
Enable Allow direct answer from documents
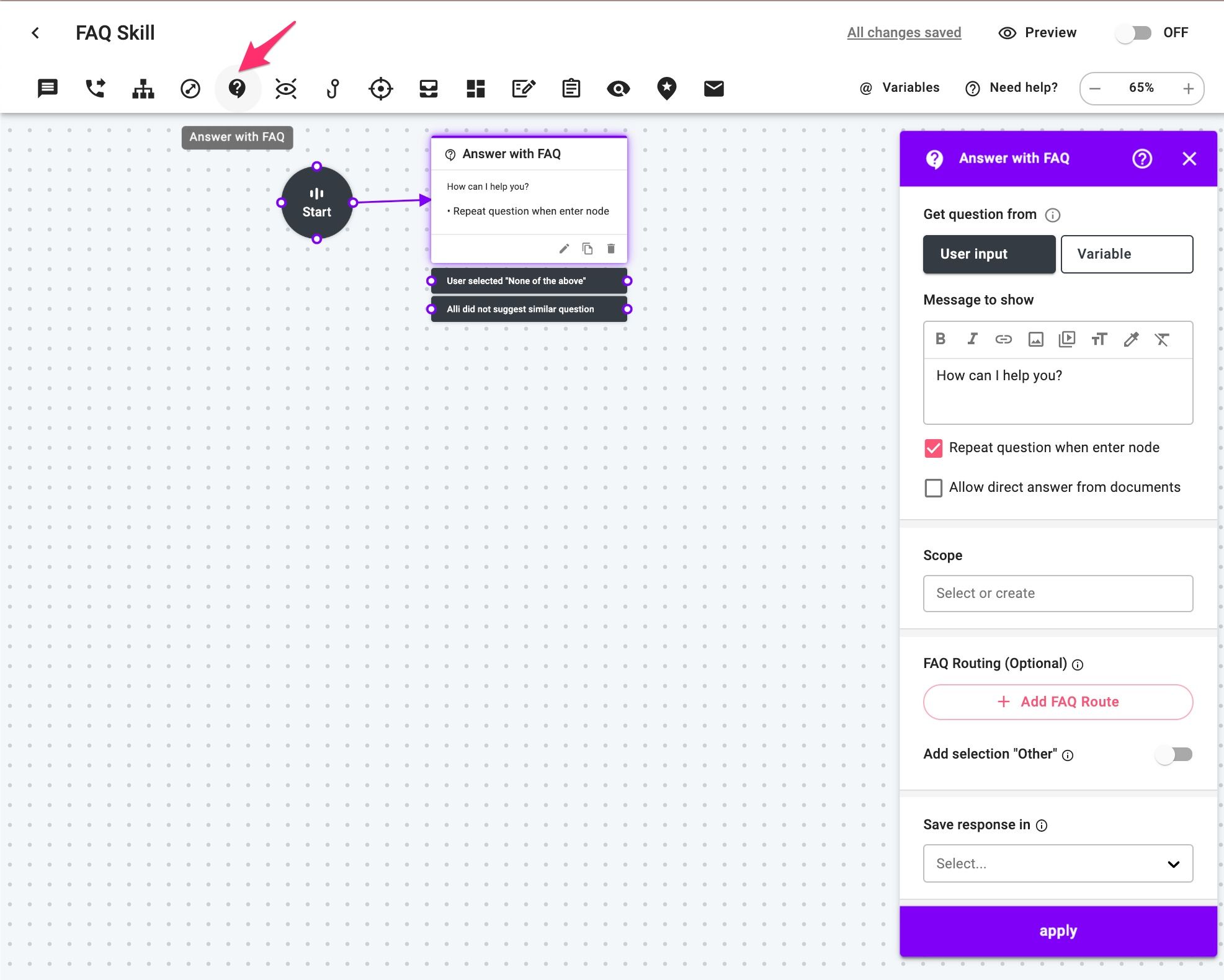(933, 488)
